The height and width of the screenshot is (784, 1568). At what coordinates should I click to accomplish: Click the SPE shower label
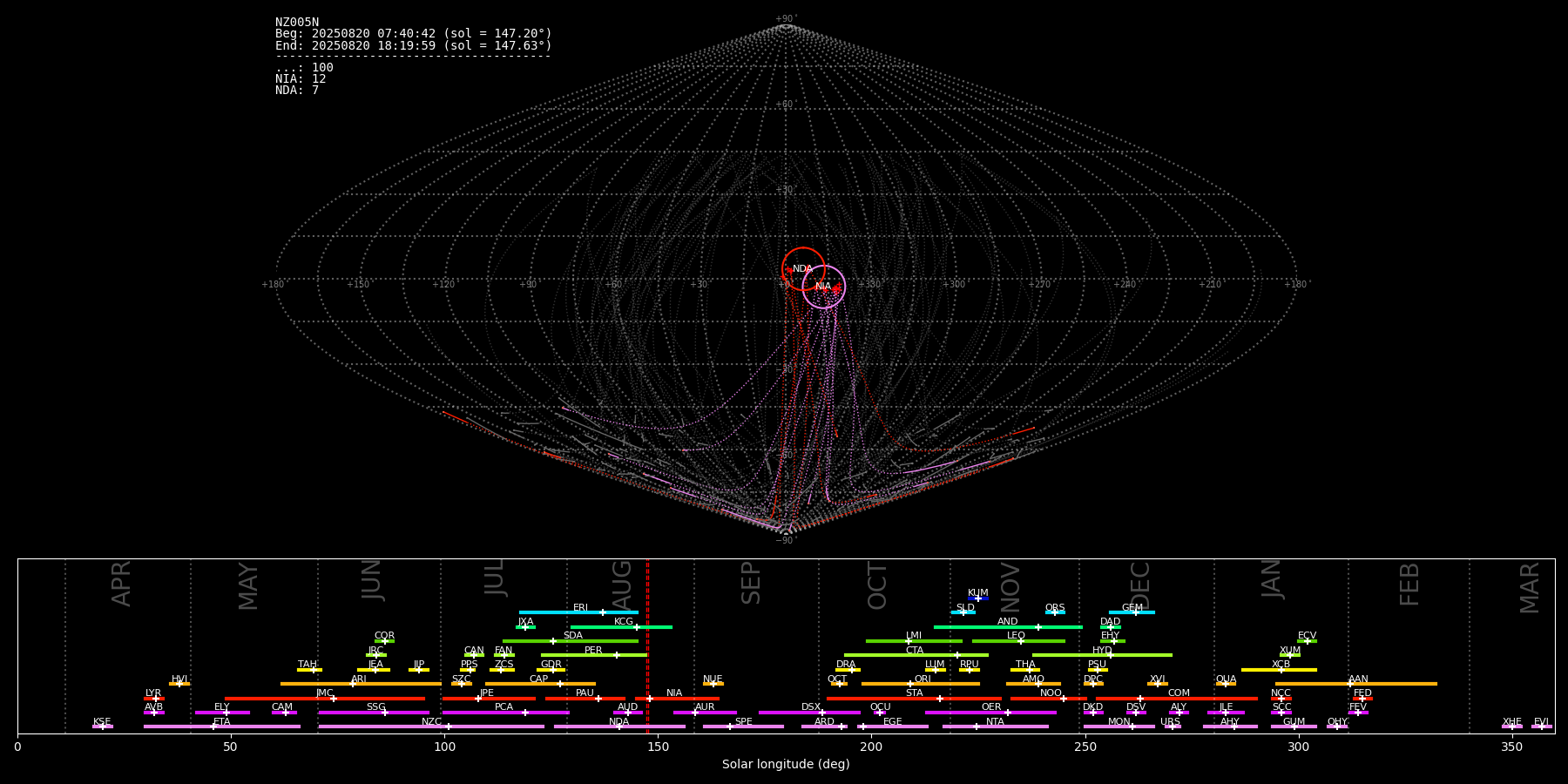pyautogui.click(x=744, y=722)
